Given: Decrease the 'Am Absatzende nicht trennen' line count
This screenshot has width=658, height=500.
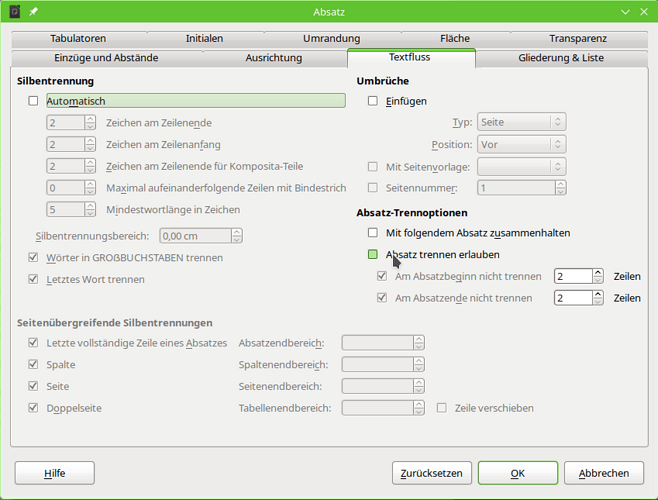Looking at the screenshot, I should [x=598, y=302].
